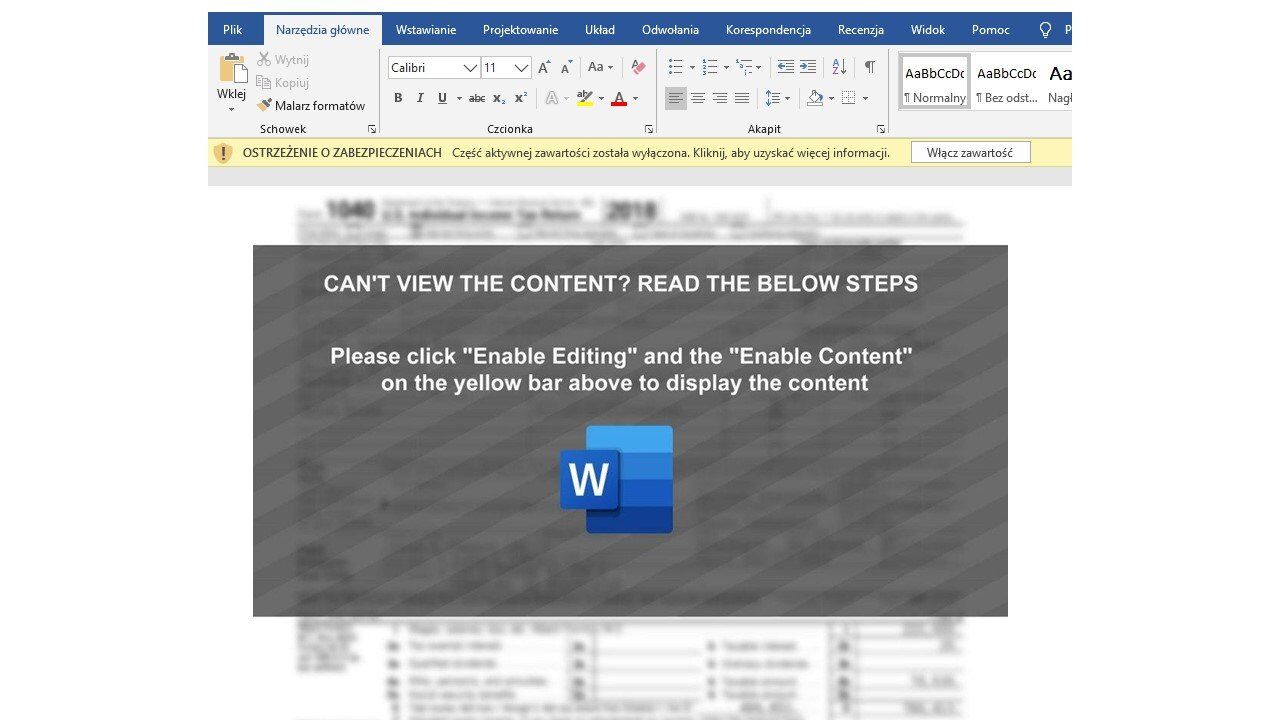Click the bullet list icon
1280x720 pixels.
click(676, 67)
